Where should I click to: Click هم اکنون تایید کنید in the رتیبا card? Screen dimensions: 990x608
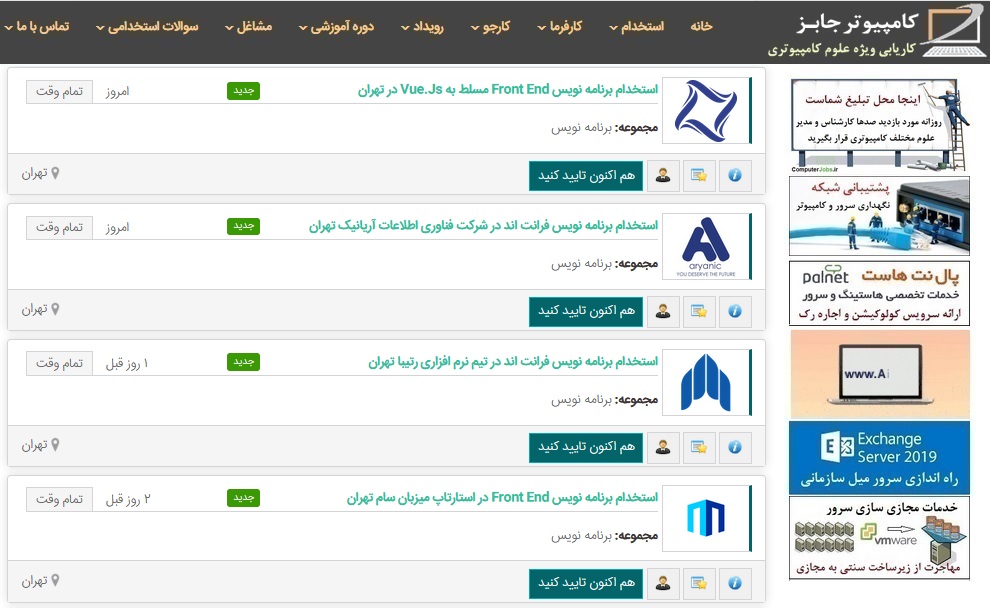pyautogui.click(x=586, y=447)
